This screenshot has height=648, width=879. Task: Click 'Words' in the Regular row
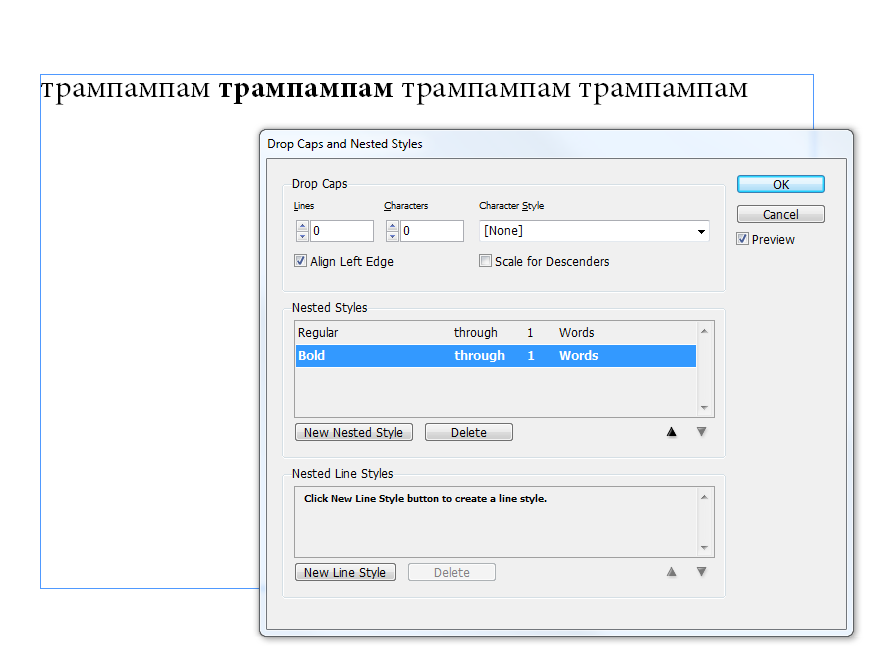(x=576, y=333)
